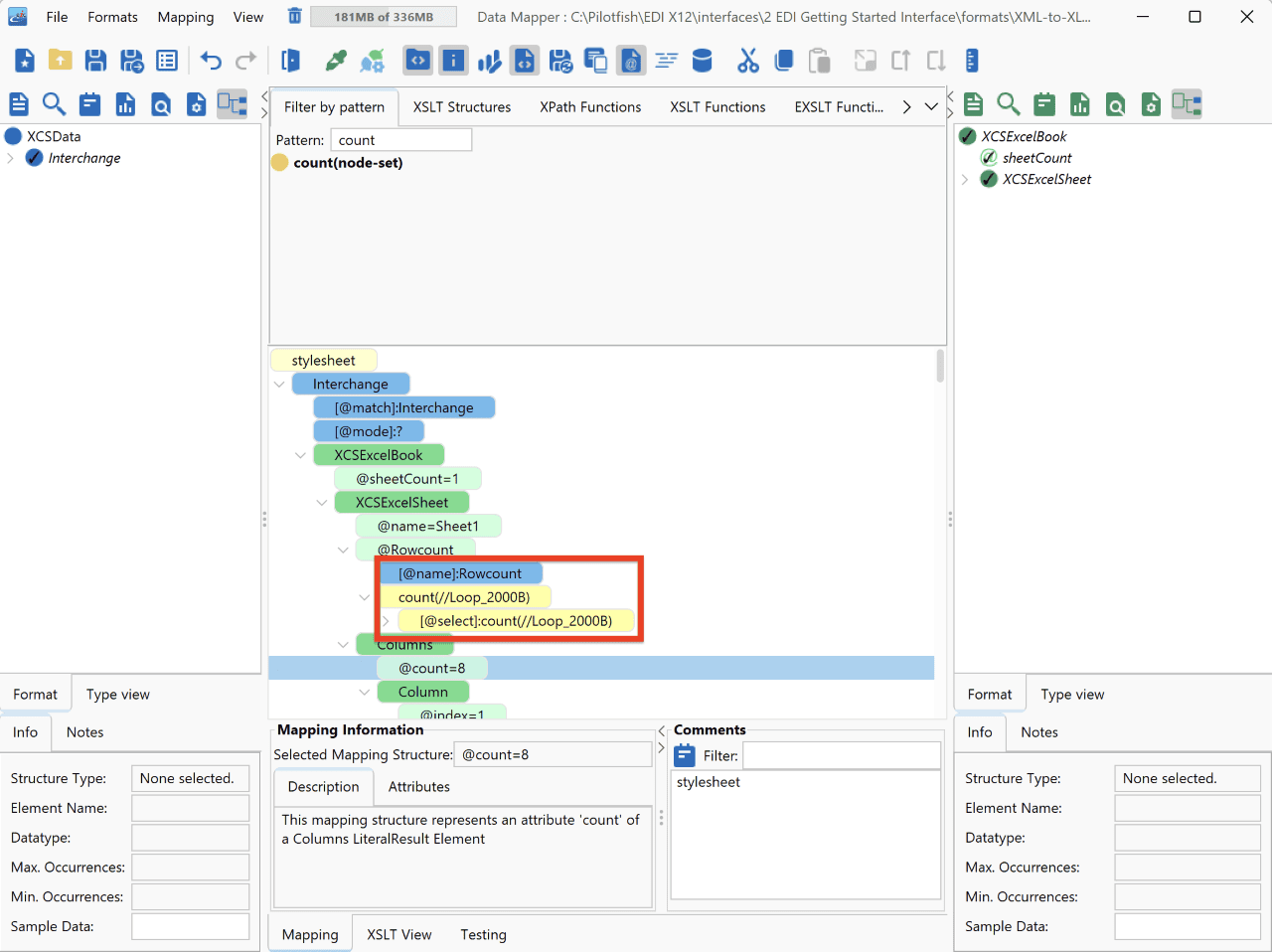Open the function tabs overflow dropdown
This screenshot has height=952, width=1272.
931,107
